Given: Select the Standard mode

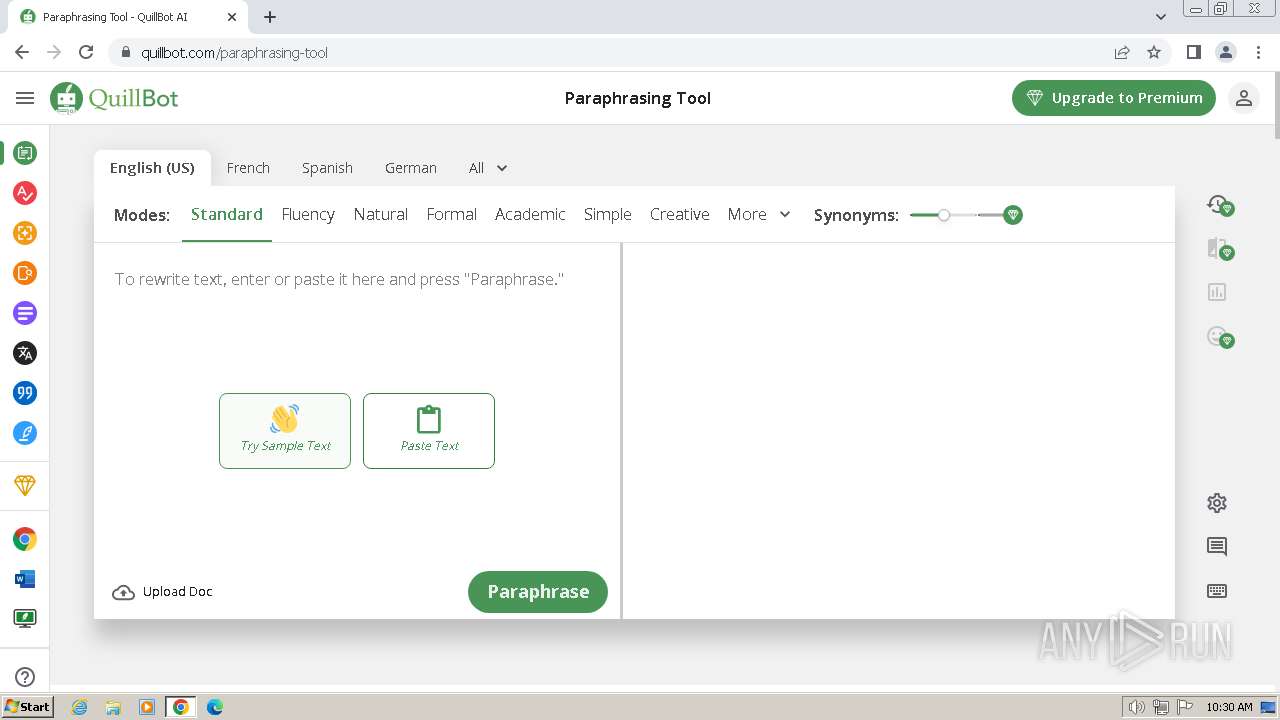Looking at the screenshot, I should click(227, 214).
